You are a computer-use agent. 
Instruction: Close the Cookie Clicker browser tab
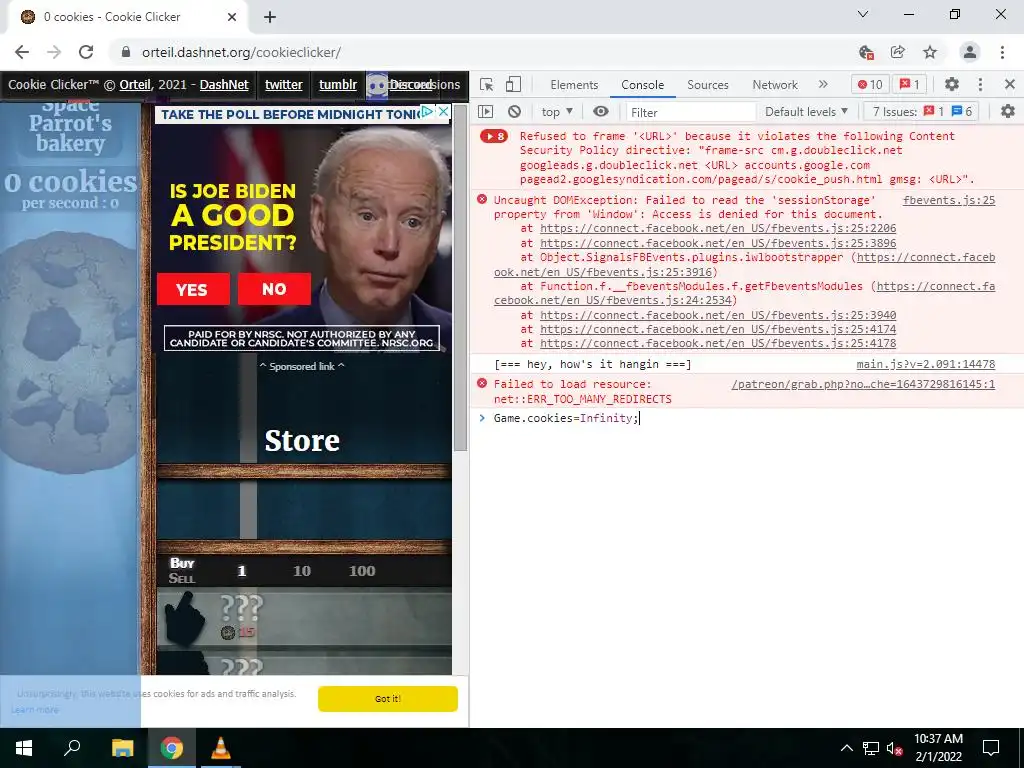point(232,17)
